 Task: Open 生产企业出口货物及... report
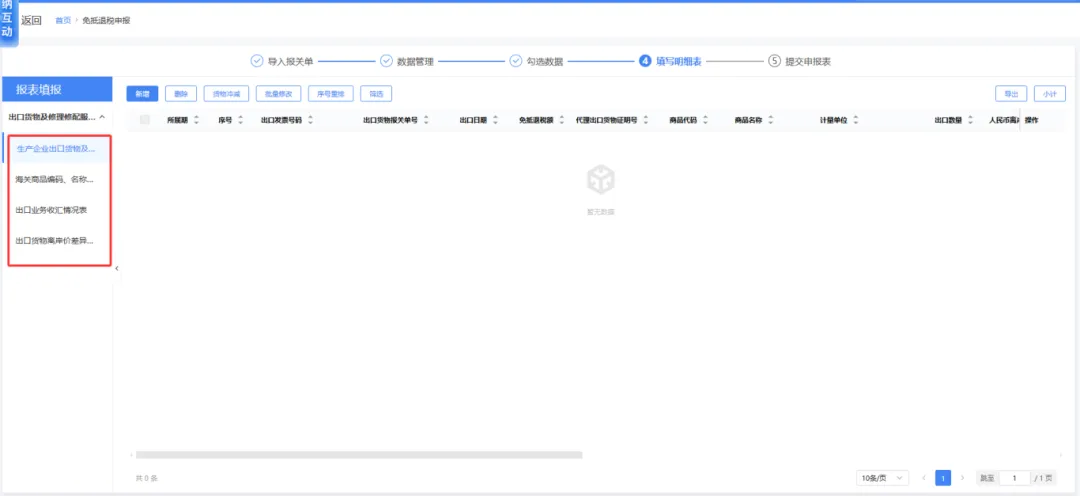coord(56,149)
